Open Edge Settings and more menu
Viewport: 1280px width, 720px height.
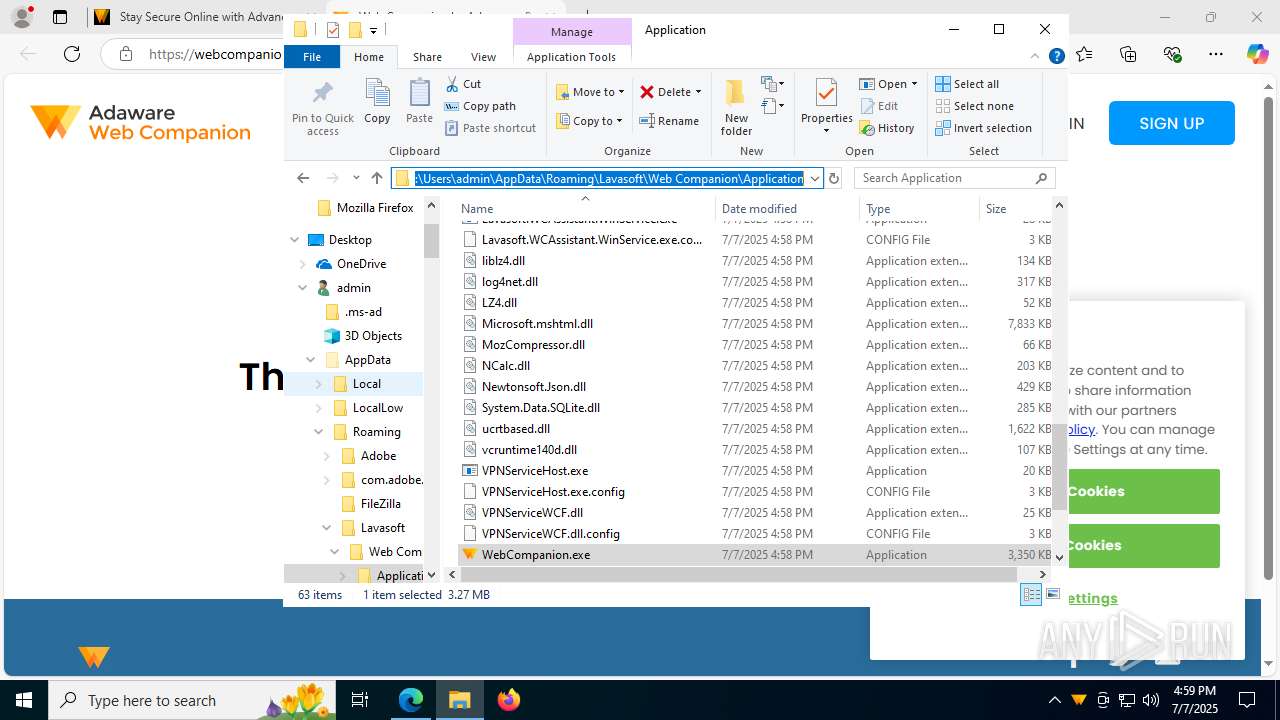(1215, 54)
